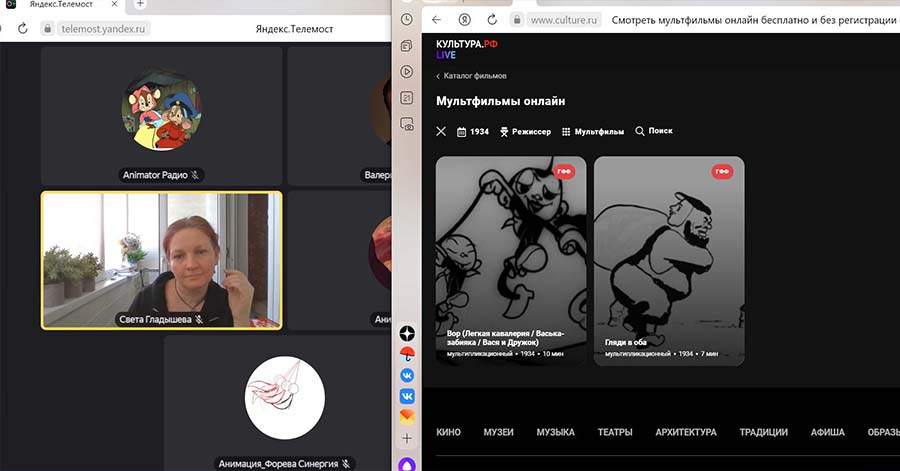Click the мультипликационный • 1934 • 10 мин caption

click(x=505, y=354)
